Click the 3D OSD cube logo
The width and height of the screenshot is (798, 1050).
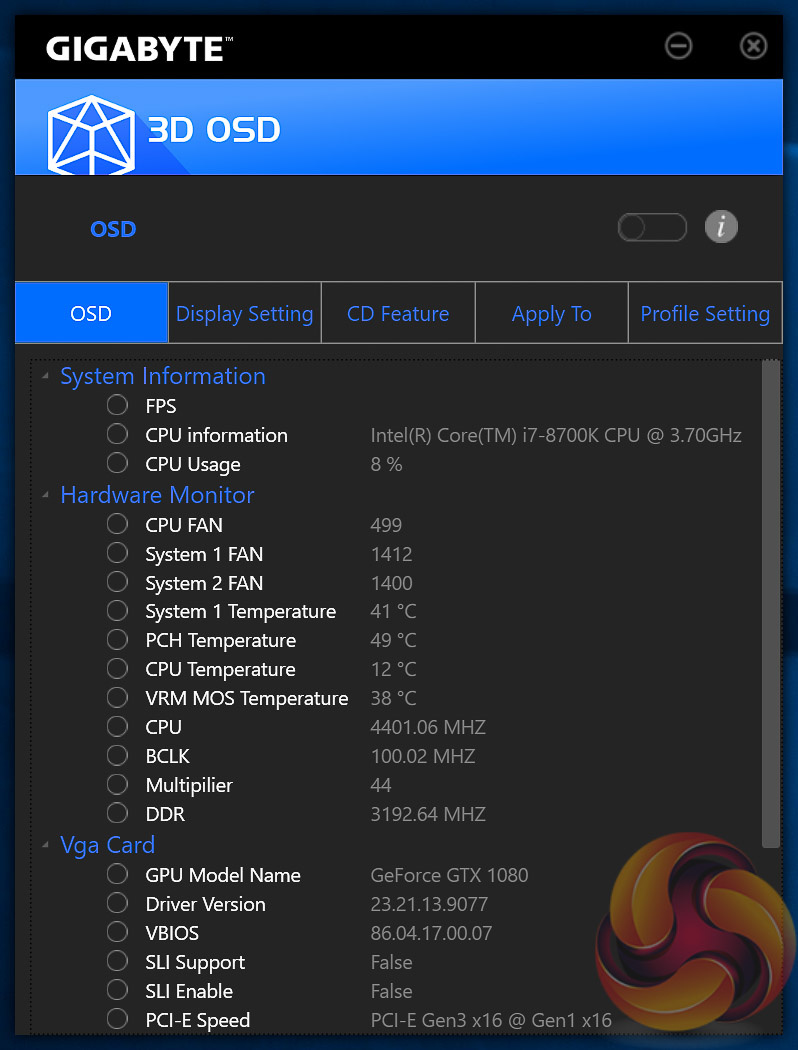[91, 135]
